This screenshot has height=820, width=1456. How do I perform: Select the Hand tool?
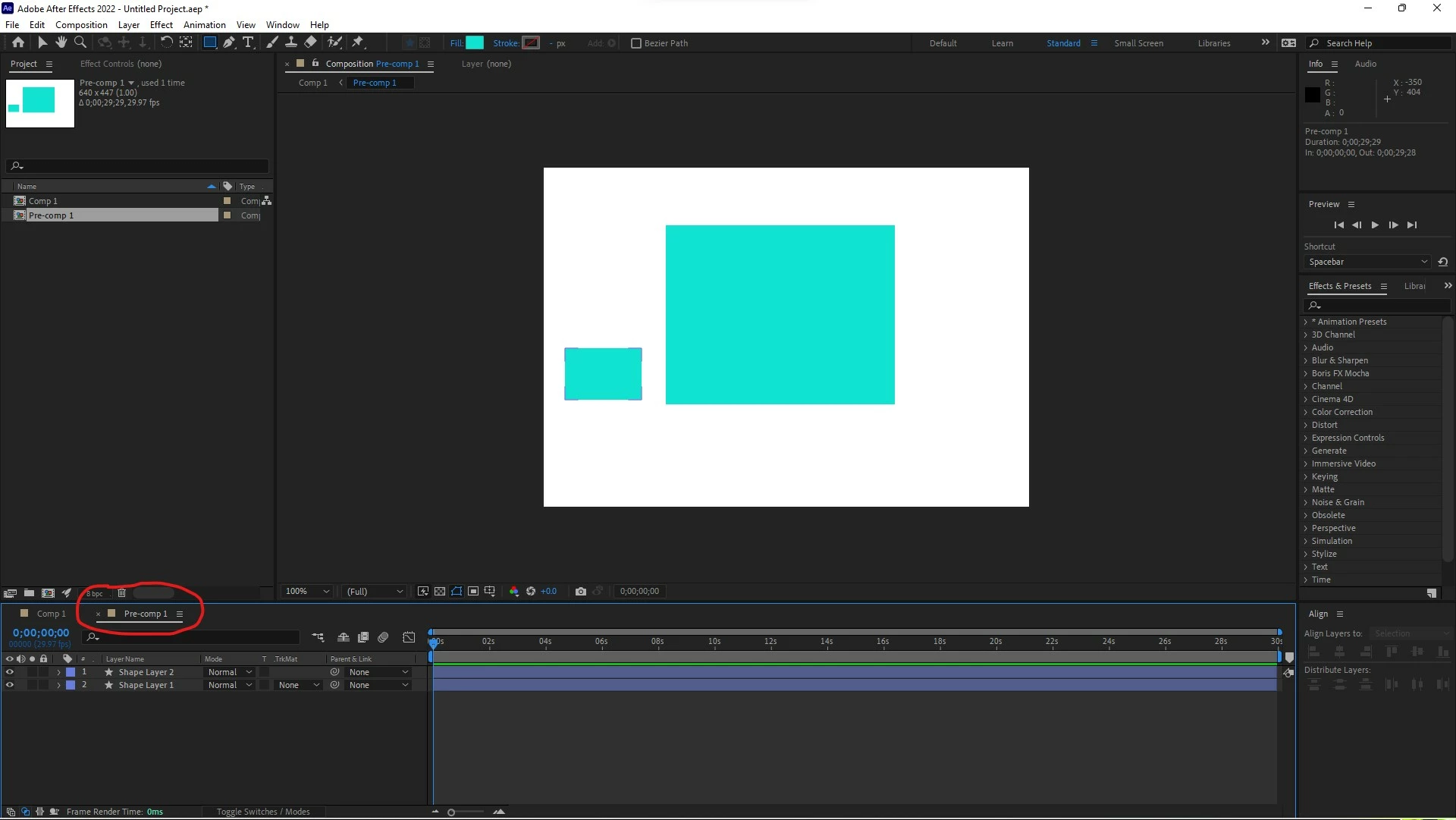(x=61, y=42)
